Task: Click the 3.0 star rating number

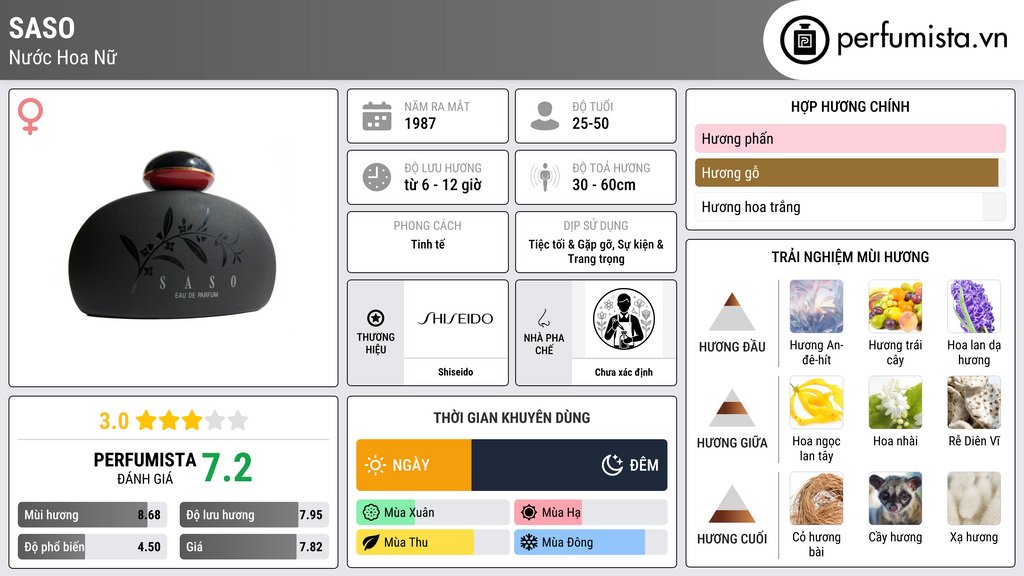Action: click(114, 421)
